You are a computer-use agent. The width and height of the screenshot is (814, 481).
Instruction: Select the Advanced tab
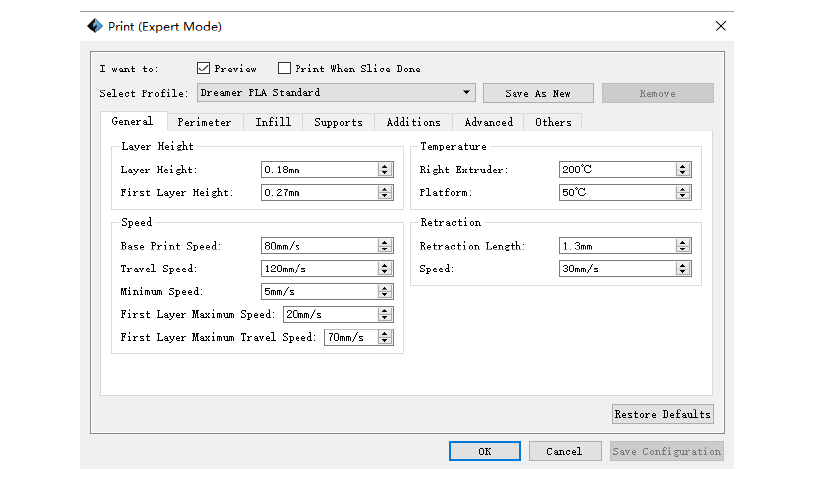tap(488, 122)
